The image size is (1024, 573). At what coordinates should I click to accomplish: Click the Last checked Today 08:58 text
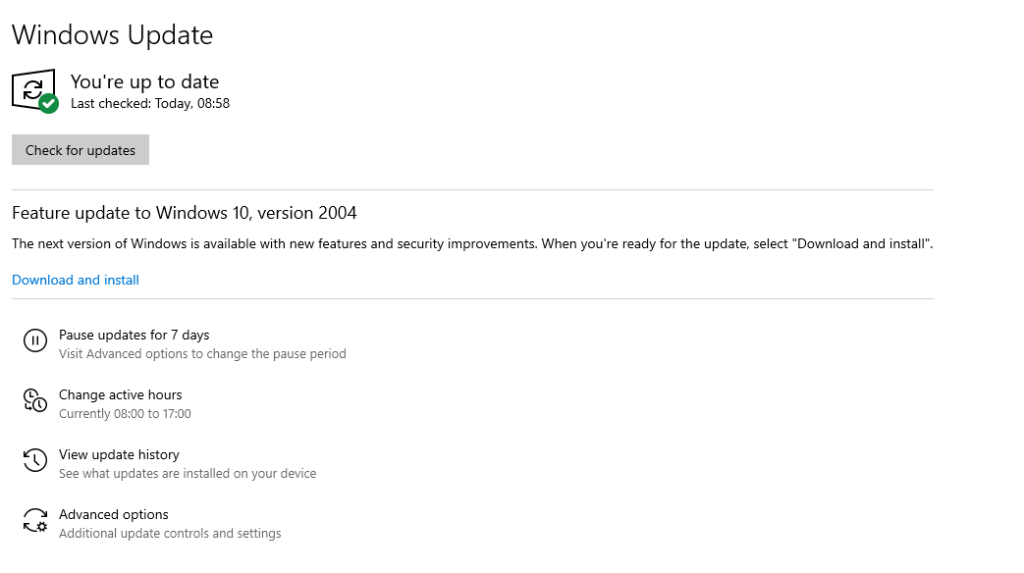coord(150,103)
